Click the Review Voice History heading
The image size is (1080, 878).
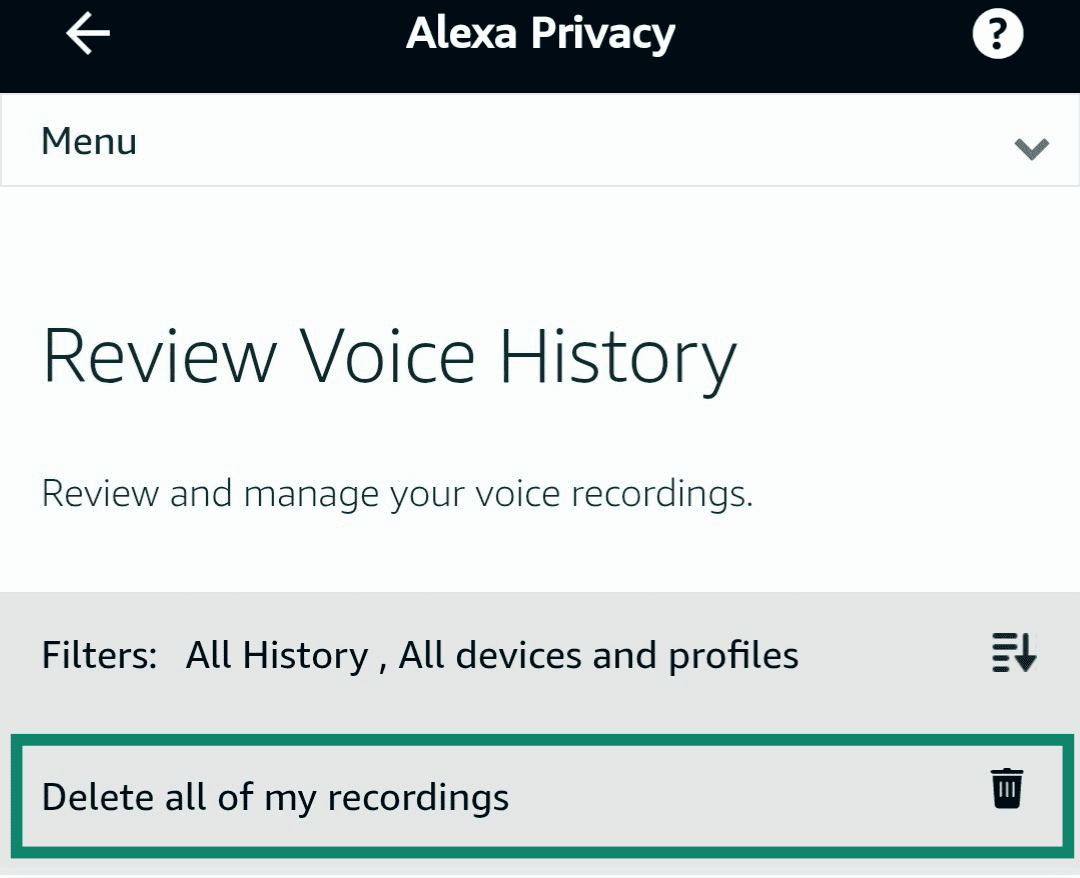[388, 355]
